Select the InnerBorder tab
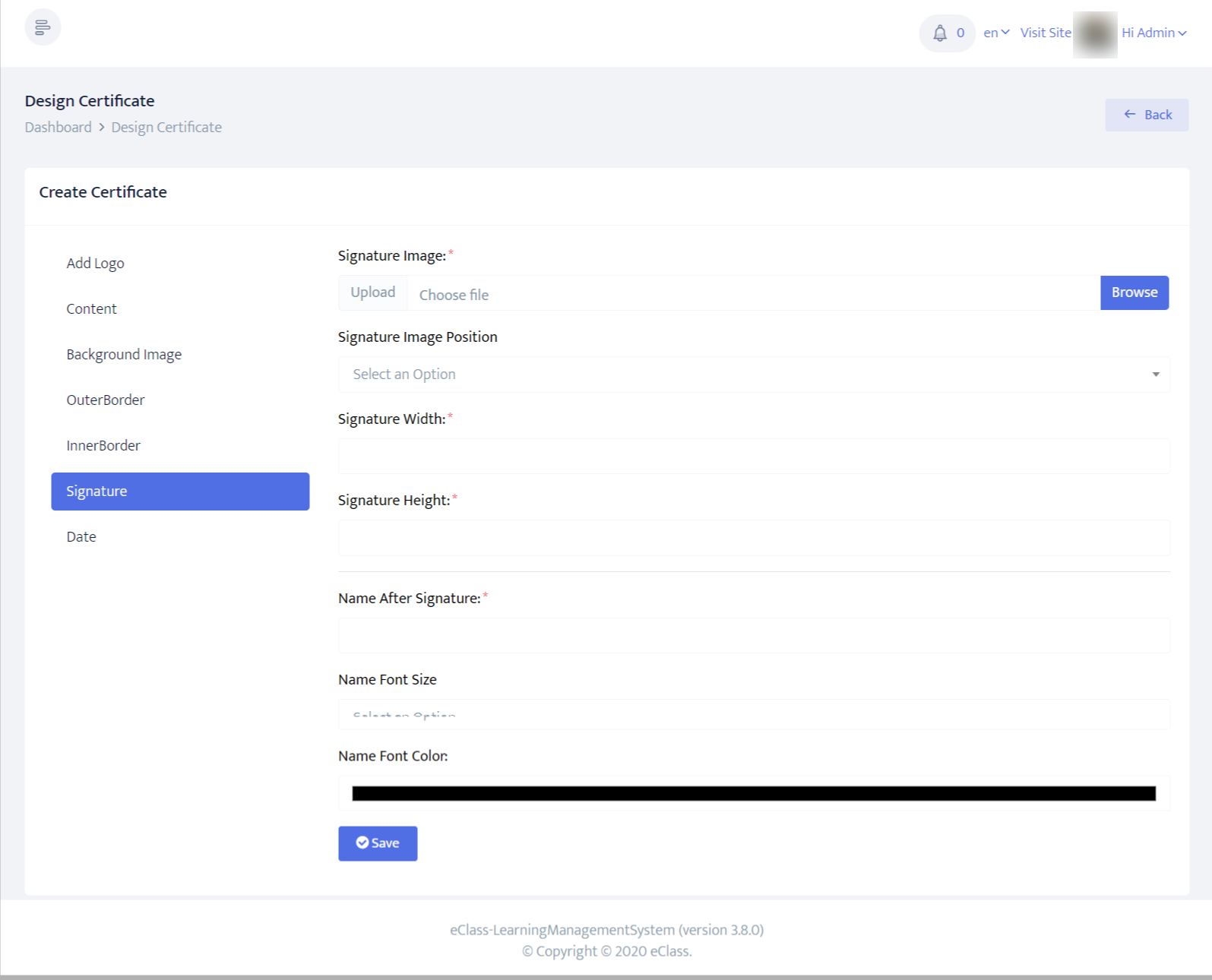This screenshot has height=980, width=1212. pos(103,446)
